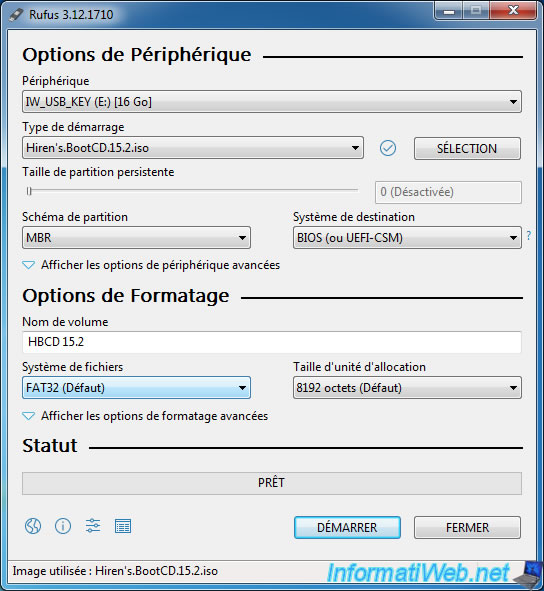Open the Périphérique device dropdown

tap(272, 102)
